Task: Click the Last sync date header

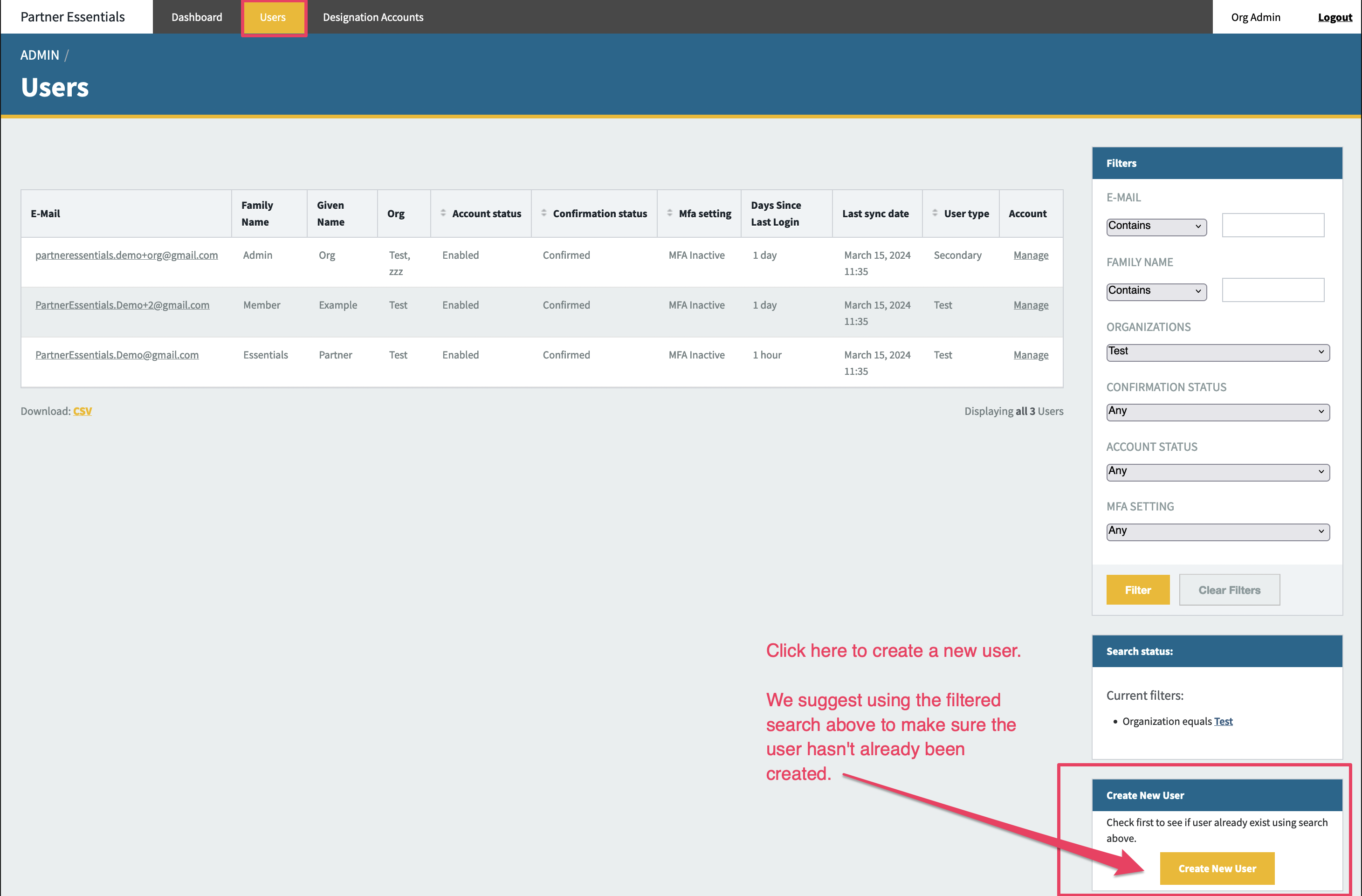Action: pos(877,214)
